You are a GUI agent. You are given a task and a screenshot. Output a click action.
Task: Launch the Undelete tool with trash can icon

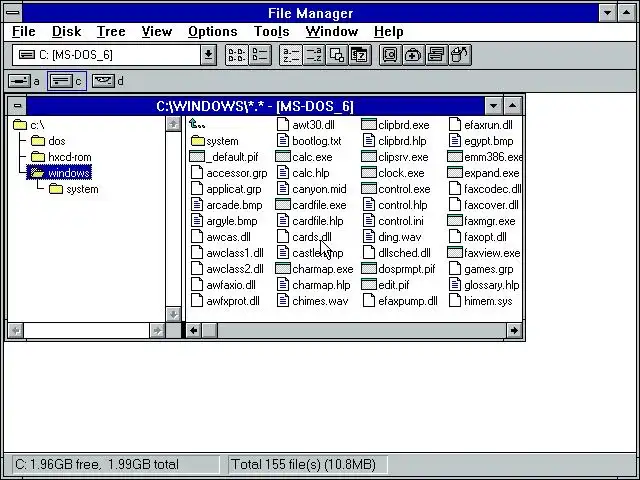(460, 55)
